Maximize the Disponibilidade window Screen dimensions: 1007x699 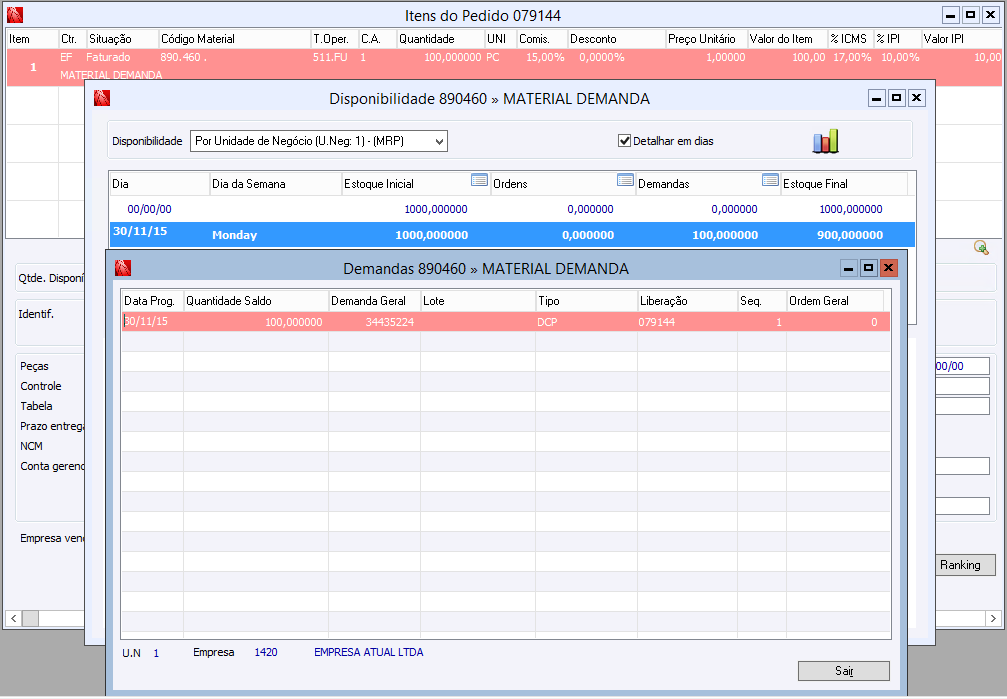click(x=897, y=98)
